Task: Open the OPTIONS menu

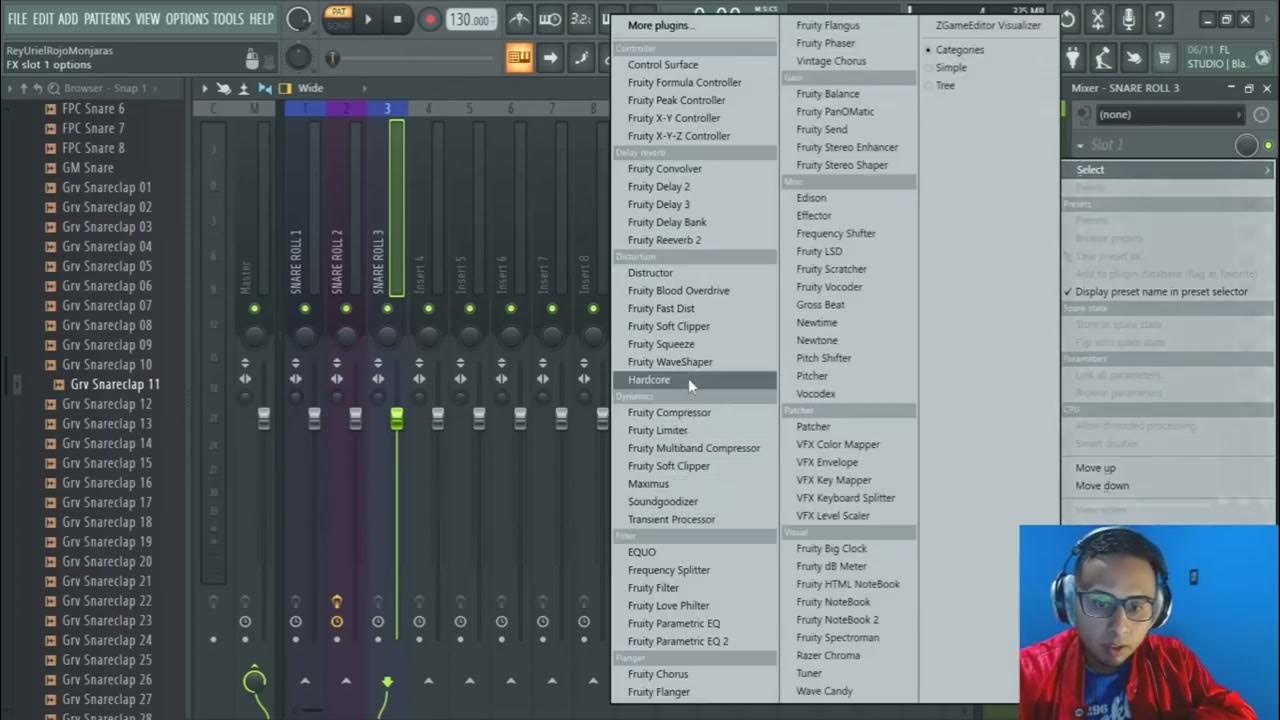Action: [x=186, y=19]
